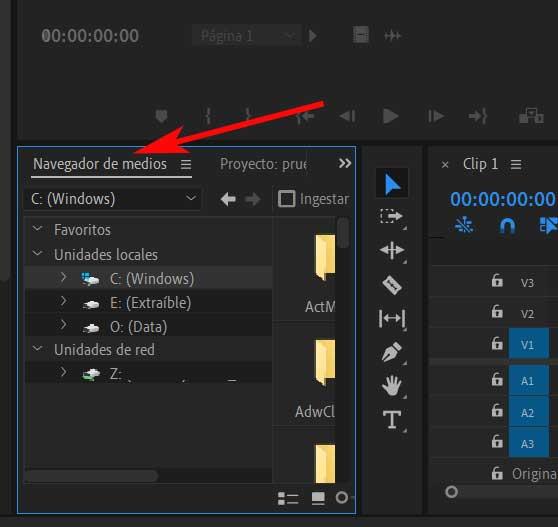Toggle lock on track V1
The width and height of the screenshot is (558, 527).
point(497,343)
